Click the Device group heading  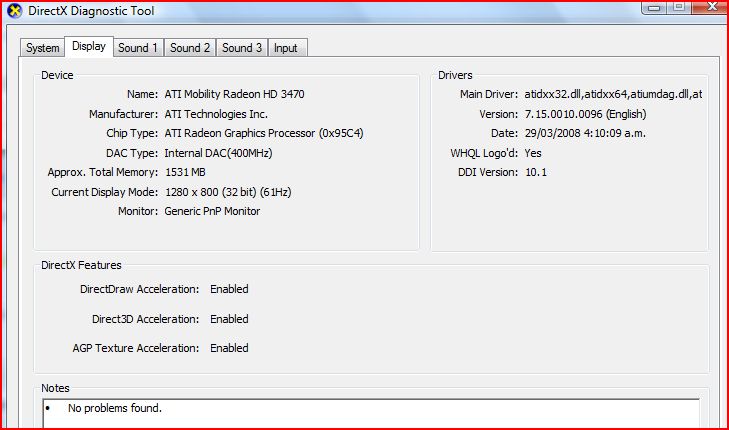point(57,75)
